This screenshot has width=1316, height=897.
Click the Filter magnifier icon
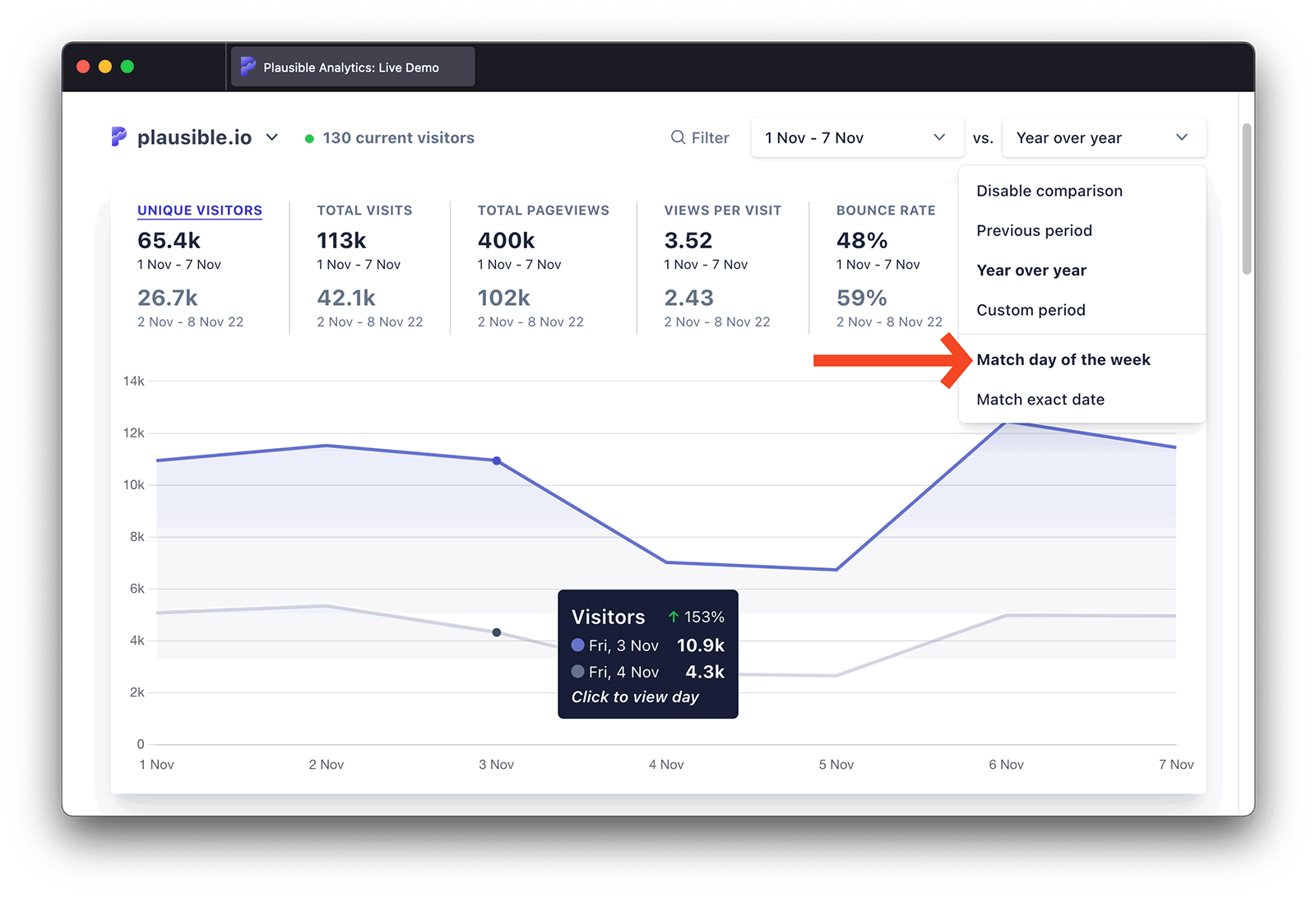(x=678, y=137)
